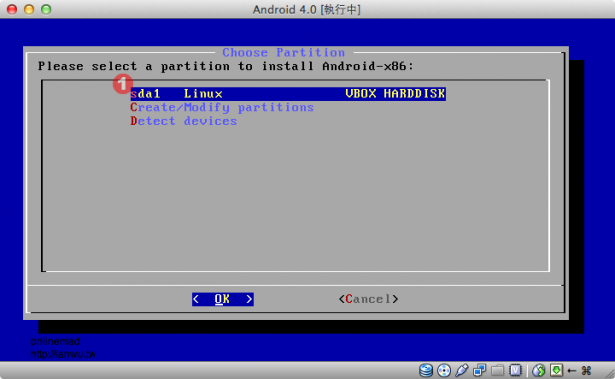
Task: Click the green arrow keyboard capture icon
Action: pos(556,370)
